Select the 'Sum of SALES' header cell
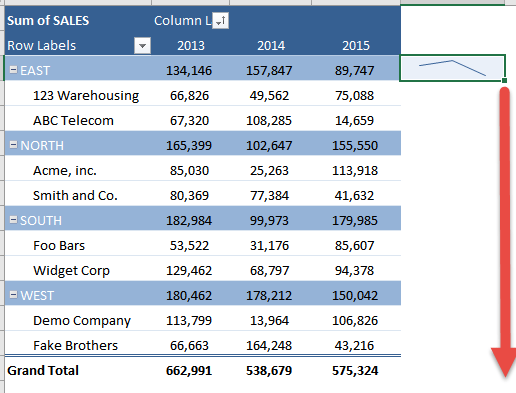This screenshot has height=393, width=516. [48, 21]
